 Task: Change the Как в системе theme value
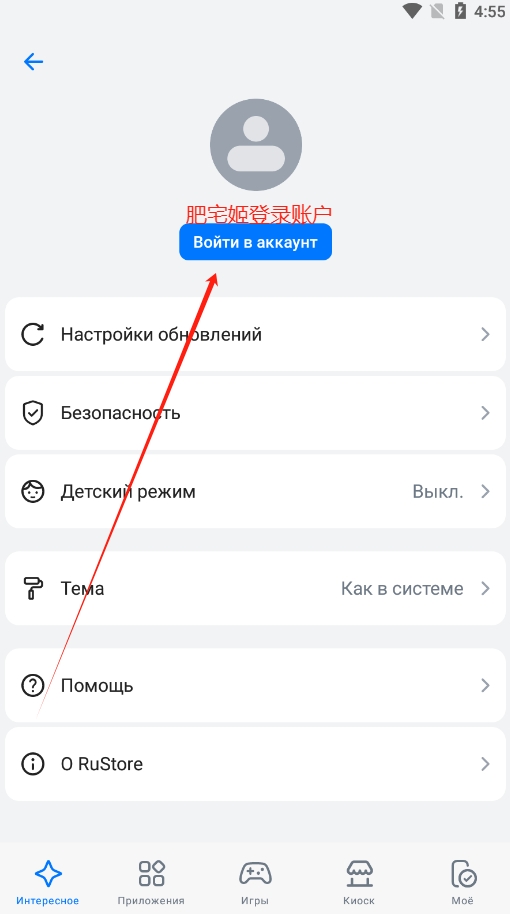[x=402, y=588]
